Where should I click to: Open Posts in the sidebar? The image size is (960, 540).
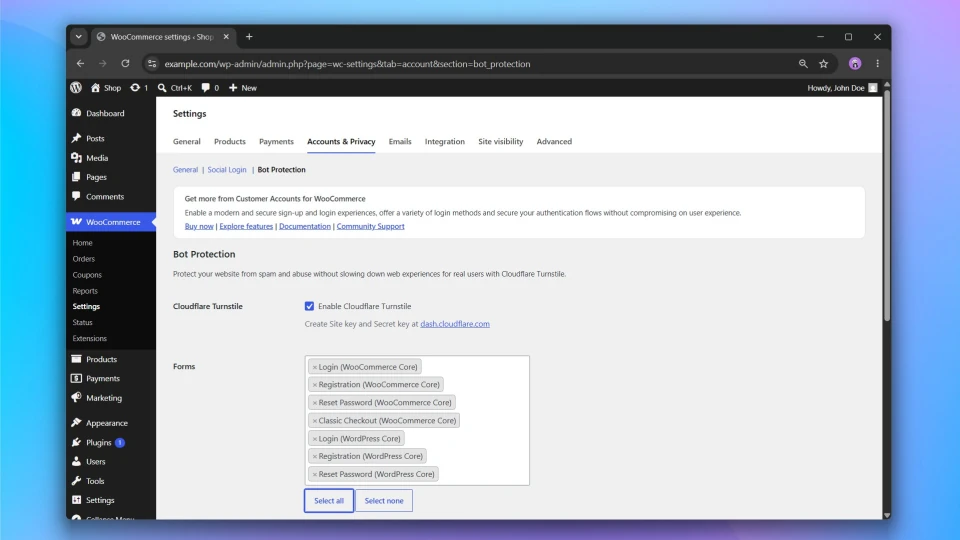pos(88,138)
